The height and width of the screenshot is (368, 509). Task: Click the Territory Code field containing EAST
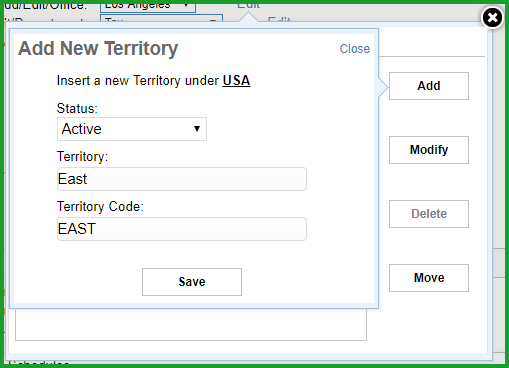pyautogui.click(x=182, y=229)
